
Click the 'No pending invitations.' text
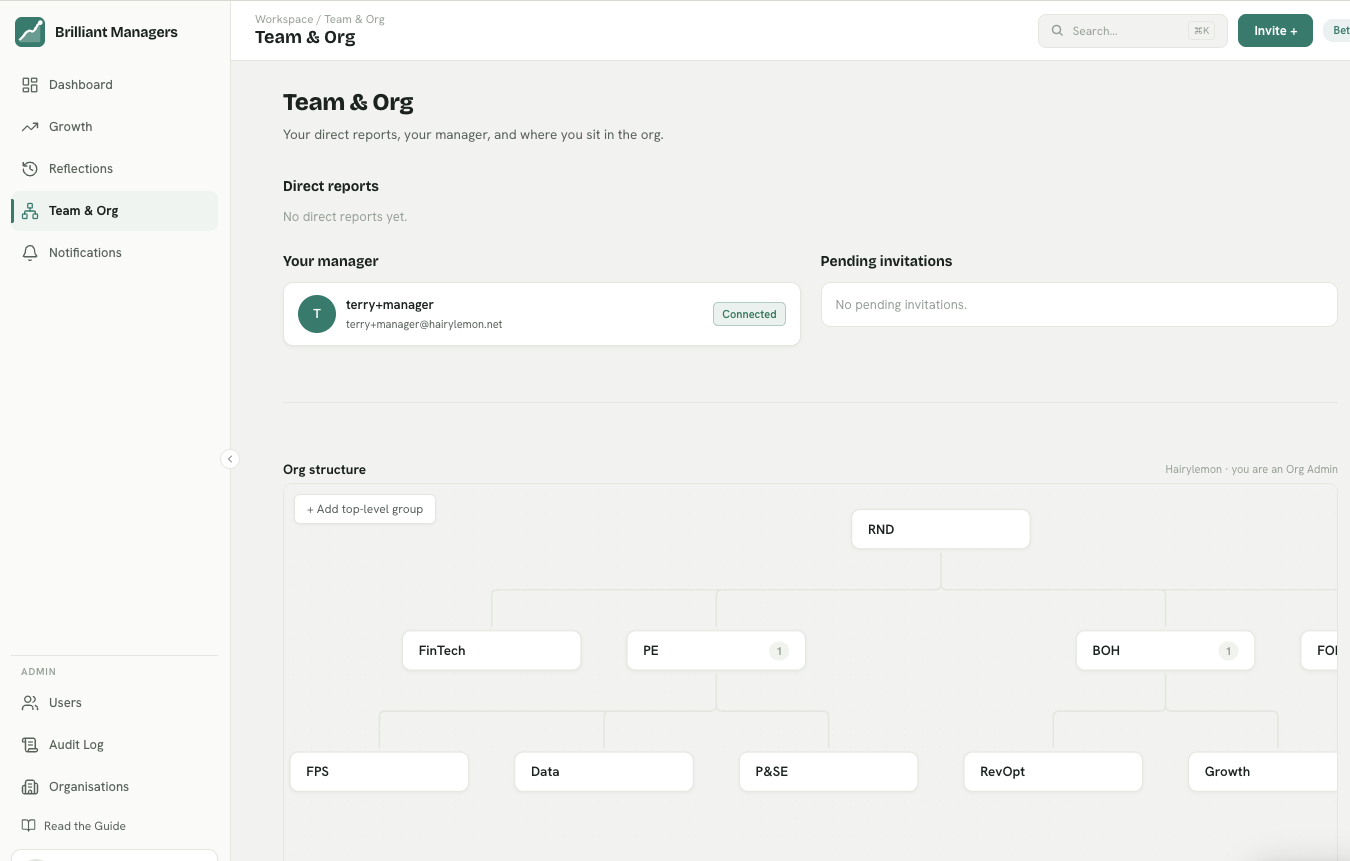pos(901,304)
